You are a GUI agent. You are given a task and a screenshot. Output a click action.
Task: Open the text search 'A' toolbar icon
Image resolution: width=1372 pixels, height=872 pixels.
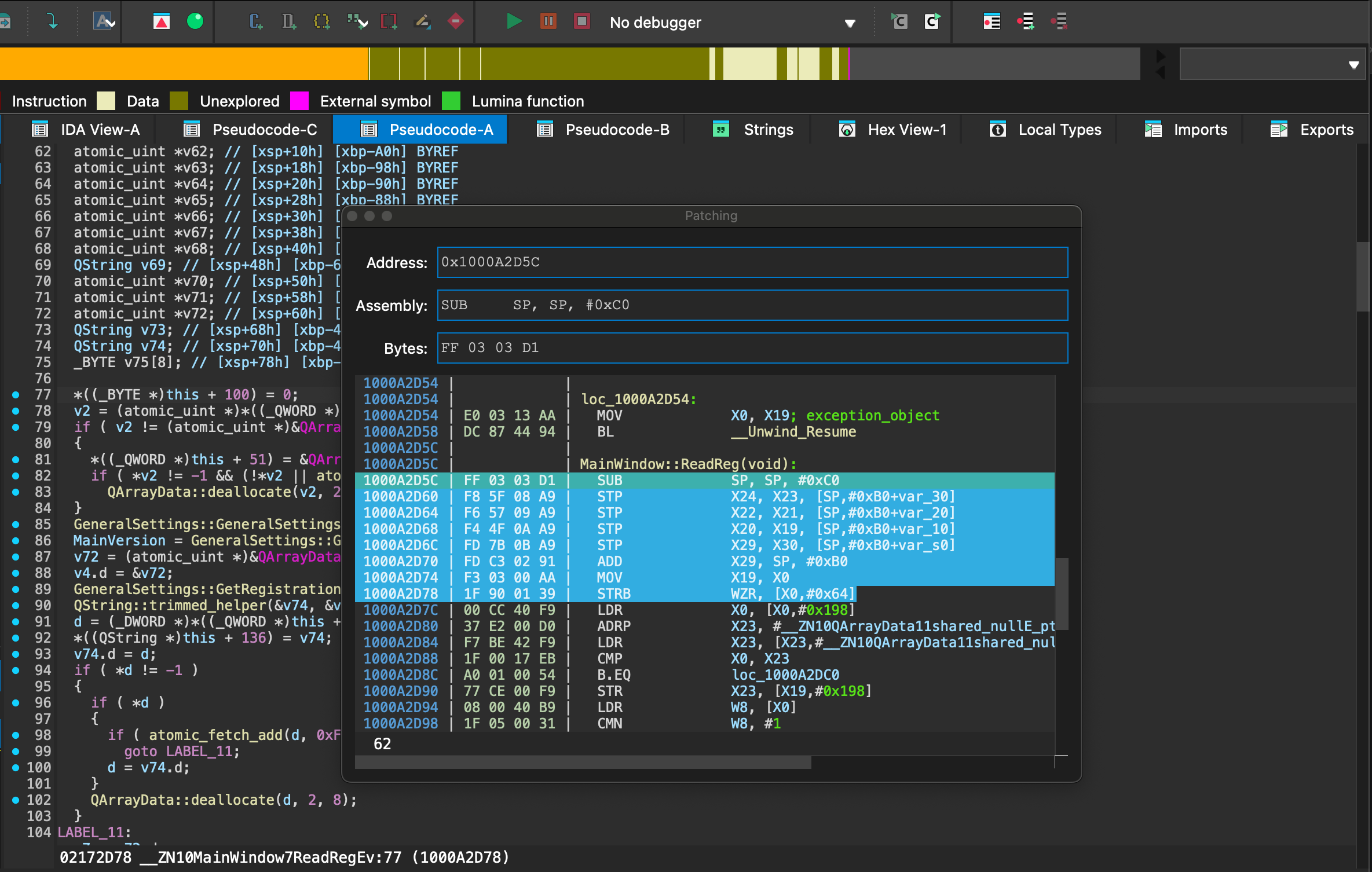click(x=104, y=22)
